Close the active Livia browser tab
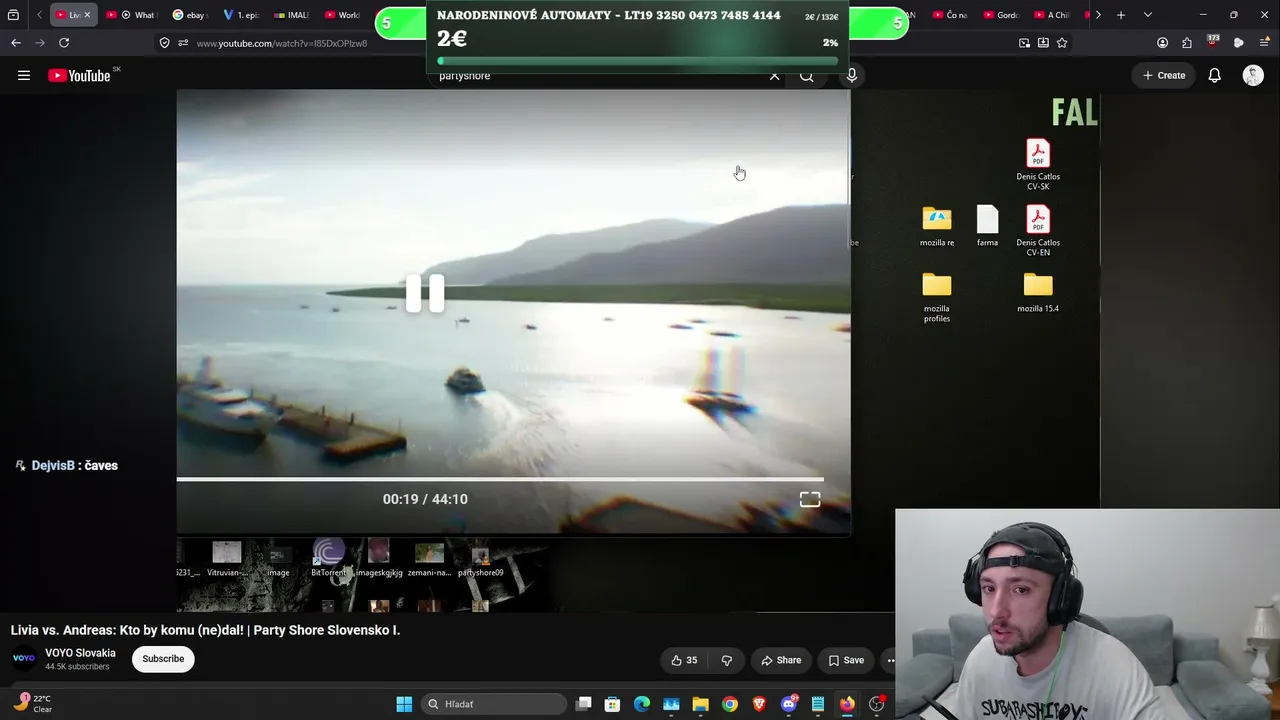 [87, 15]
